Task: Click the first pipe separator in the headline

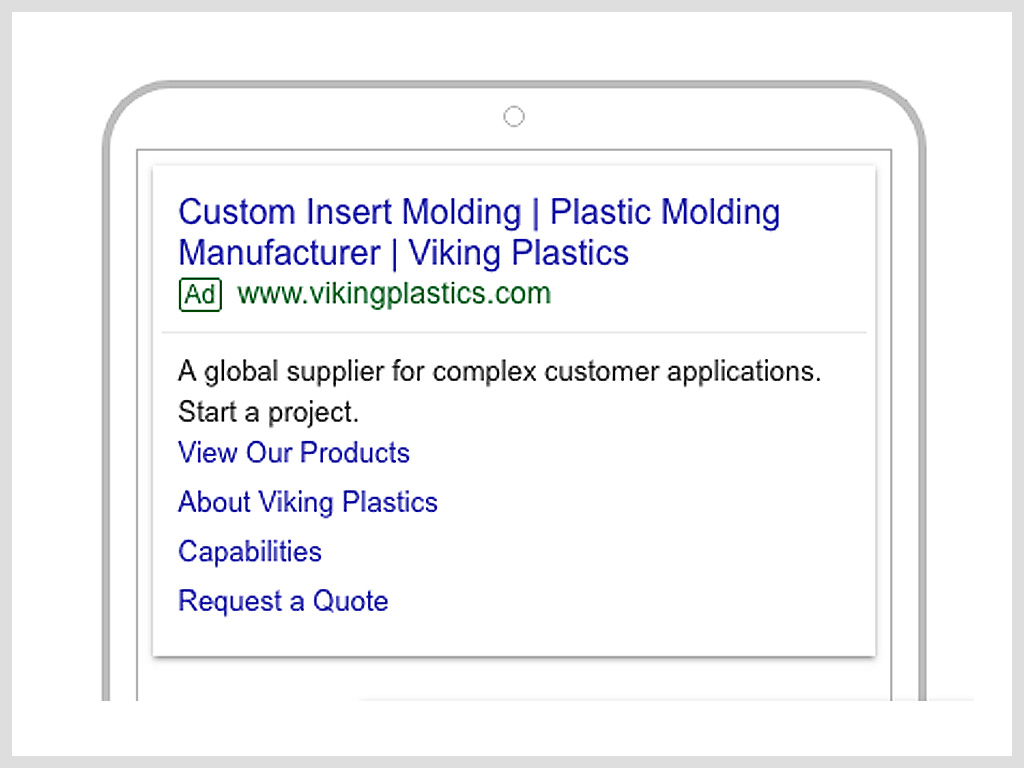Action: (x=536, y=214)
